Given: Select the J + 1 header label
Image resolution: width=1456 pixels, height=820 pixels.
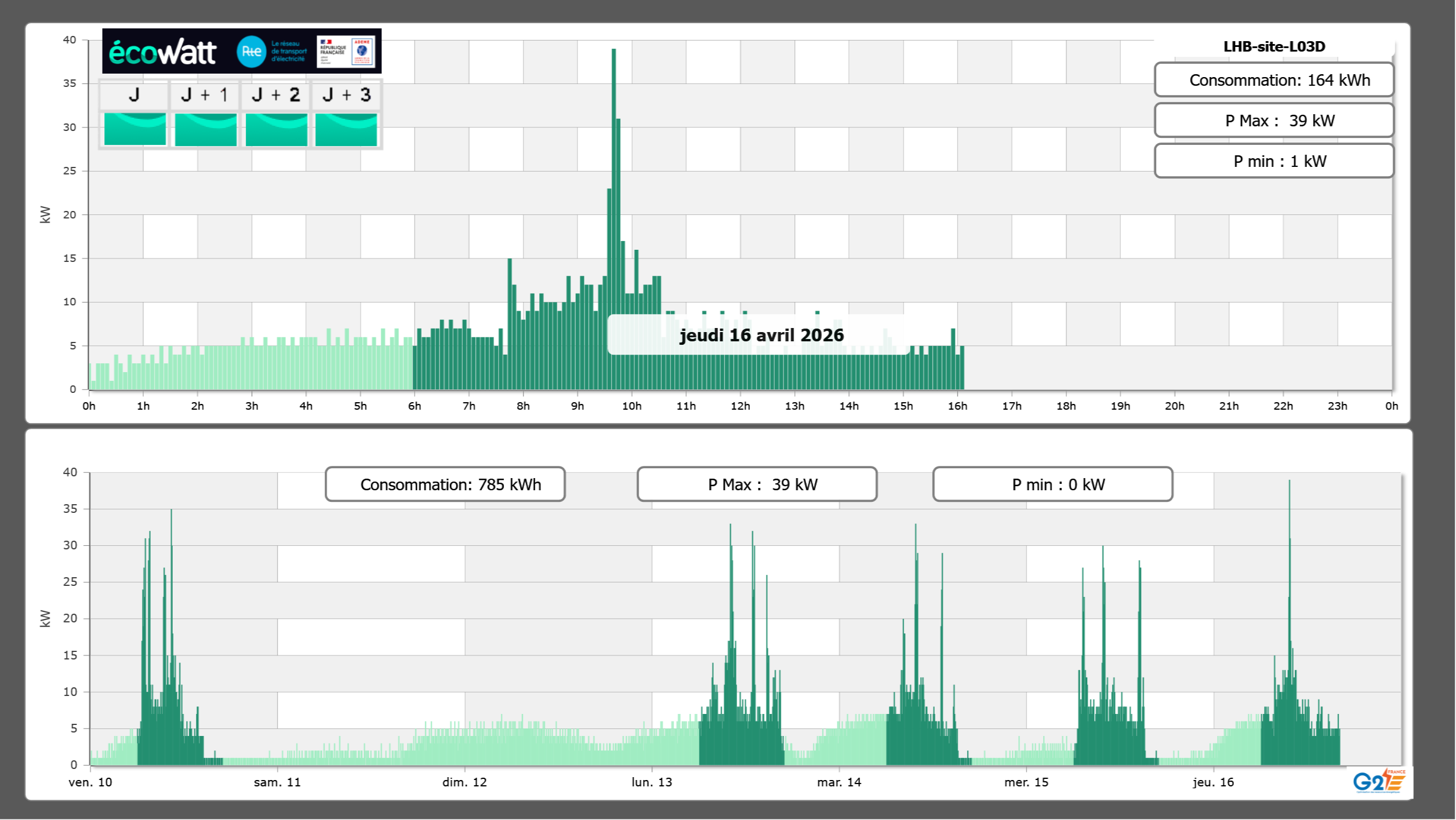Looking at the screenshot, I should [x=205, y=95].
